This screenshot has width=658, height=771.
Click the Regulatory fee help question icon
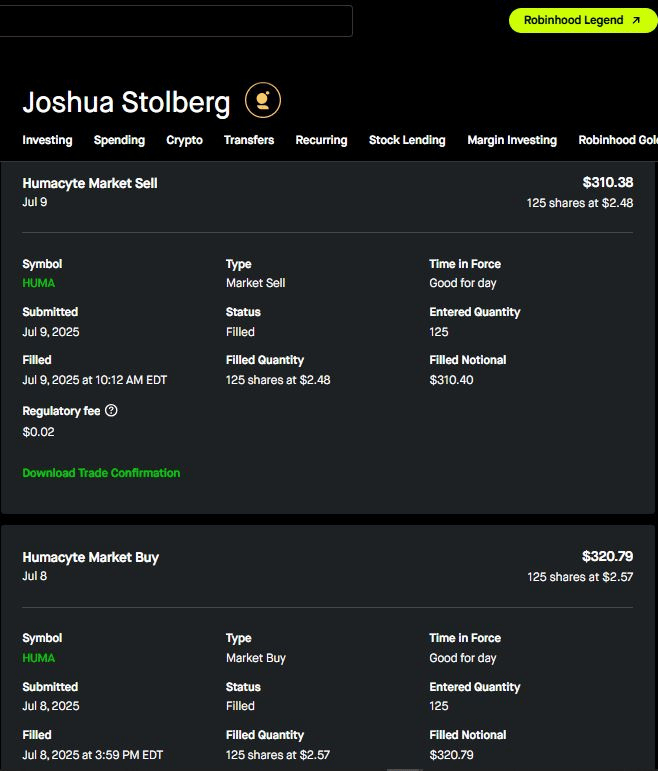[x=111, y=411]
